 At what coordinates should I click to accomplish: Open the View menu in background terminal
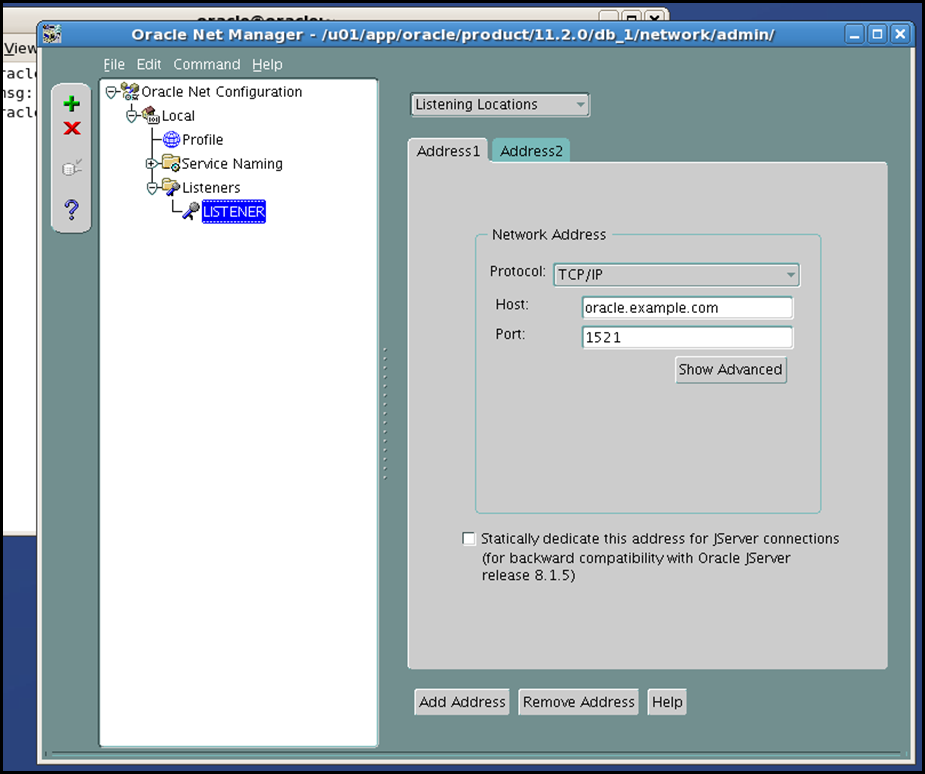click(x=19, y=48)
